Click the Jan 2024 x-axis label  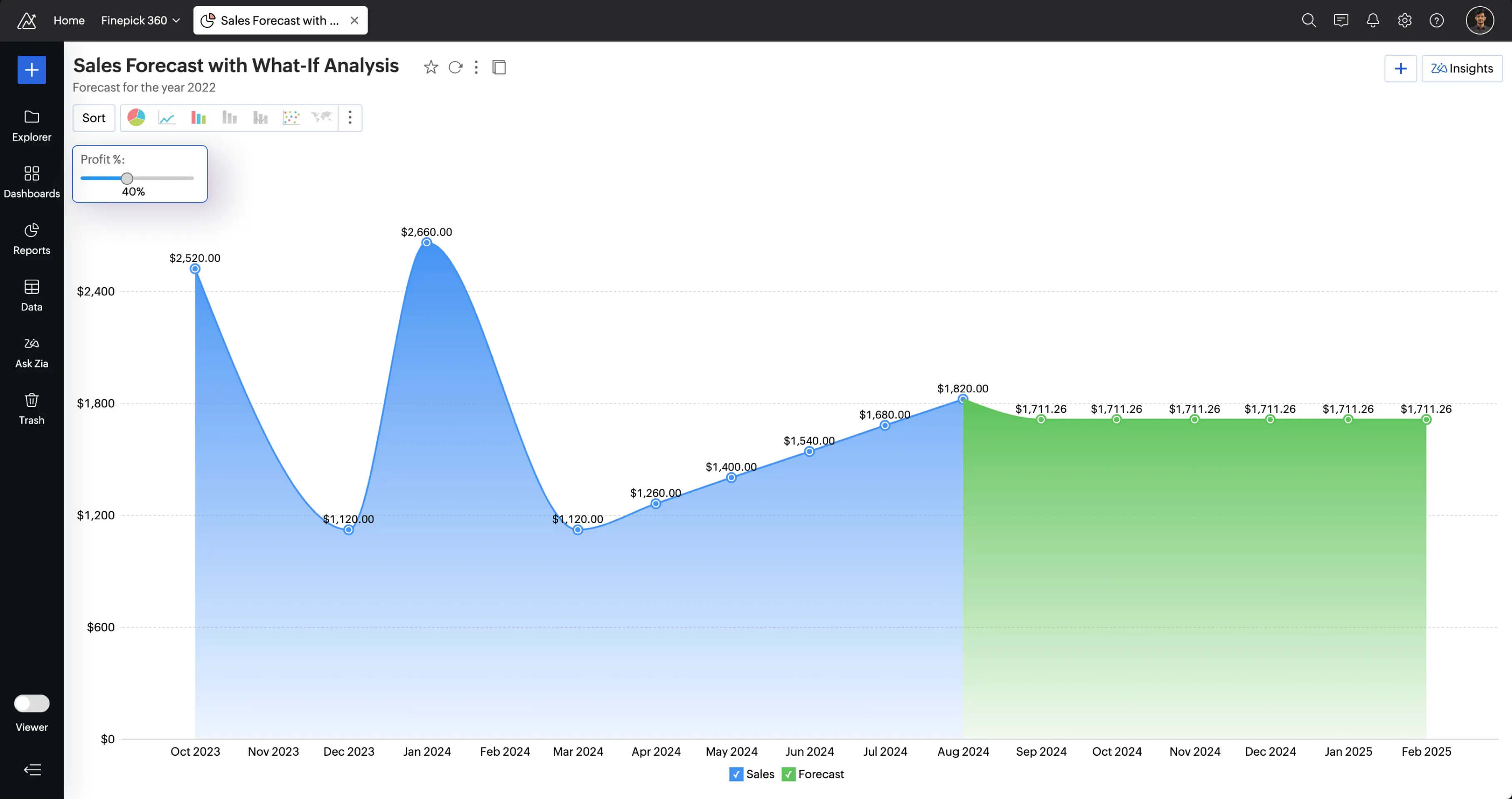click(x=427, y=752)
